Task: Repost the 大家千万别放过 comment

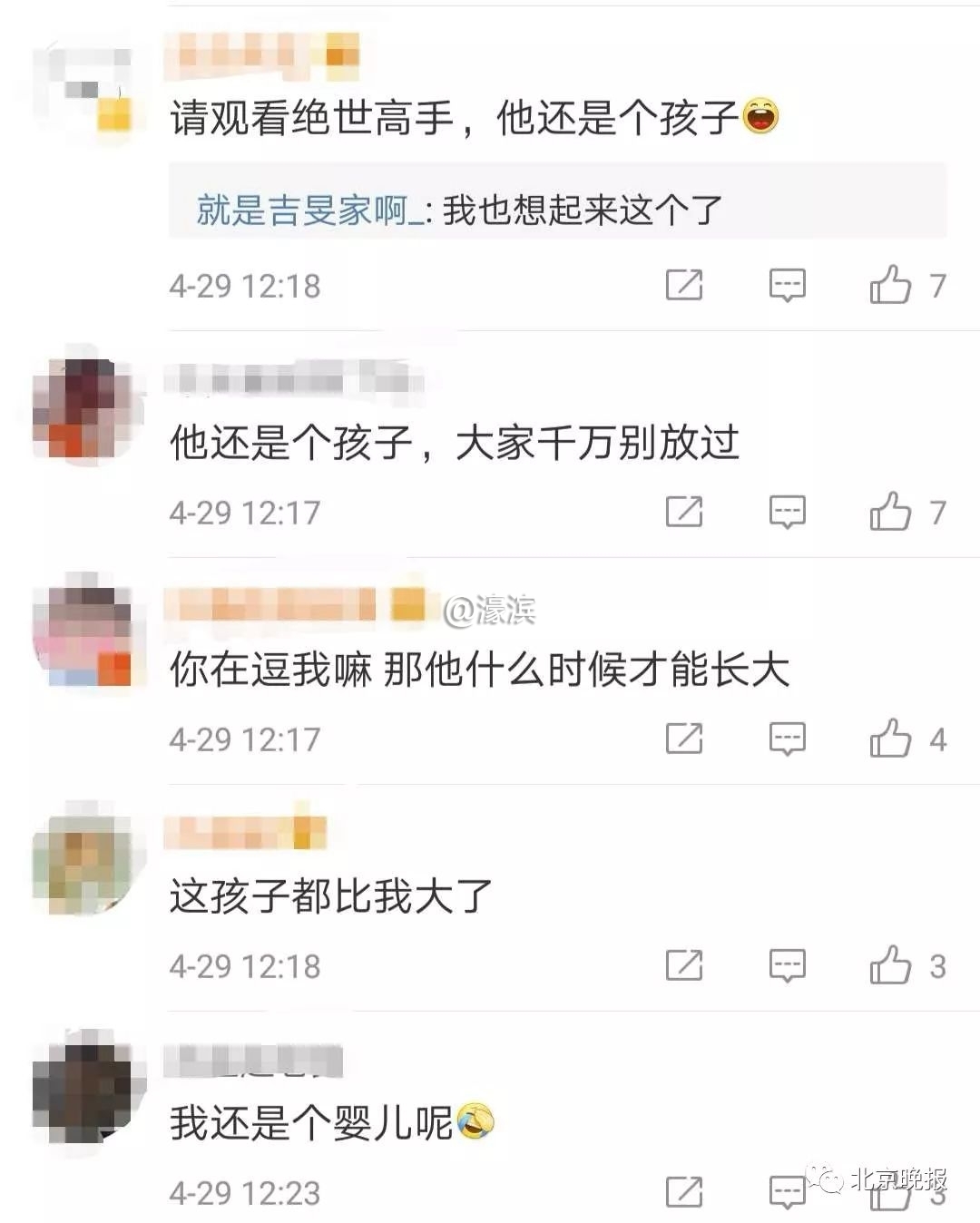Action: (x=684, y=512)
